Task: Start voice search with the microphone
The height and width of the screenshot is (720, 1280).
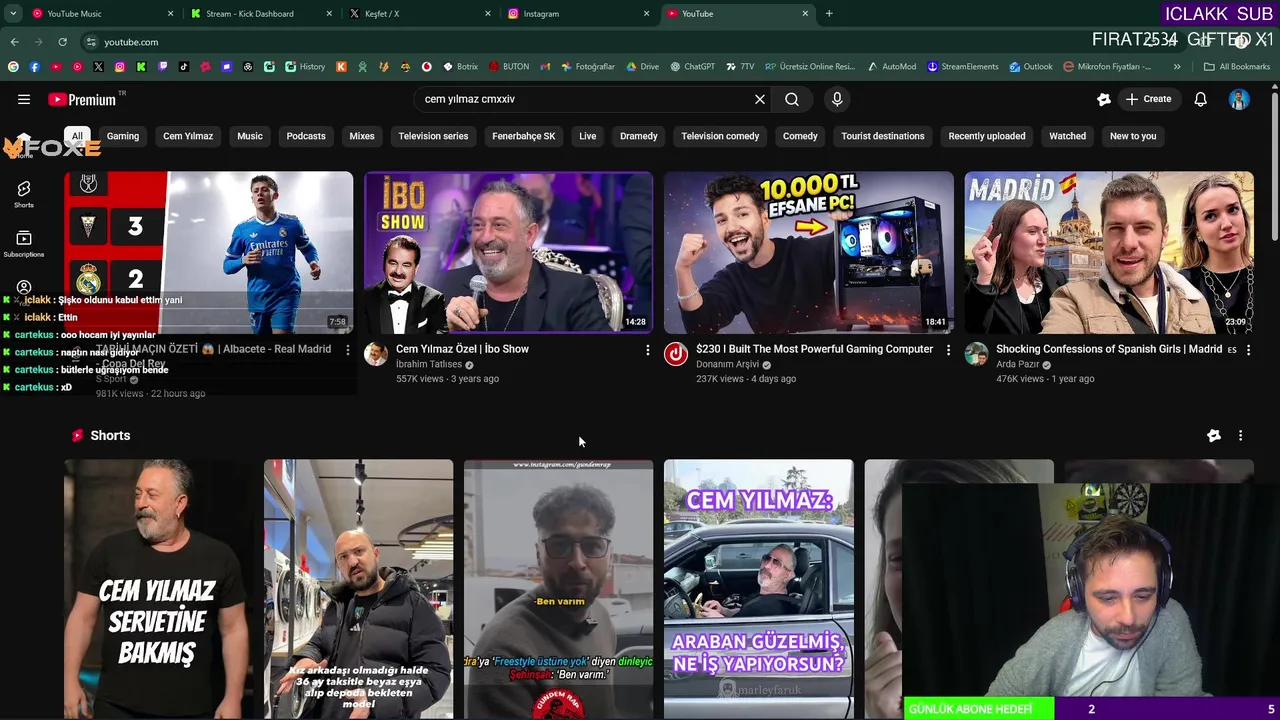Action: click(x=837, y=99)
